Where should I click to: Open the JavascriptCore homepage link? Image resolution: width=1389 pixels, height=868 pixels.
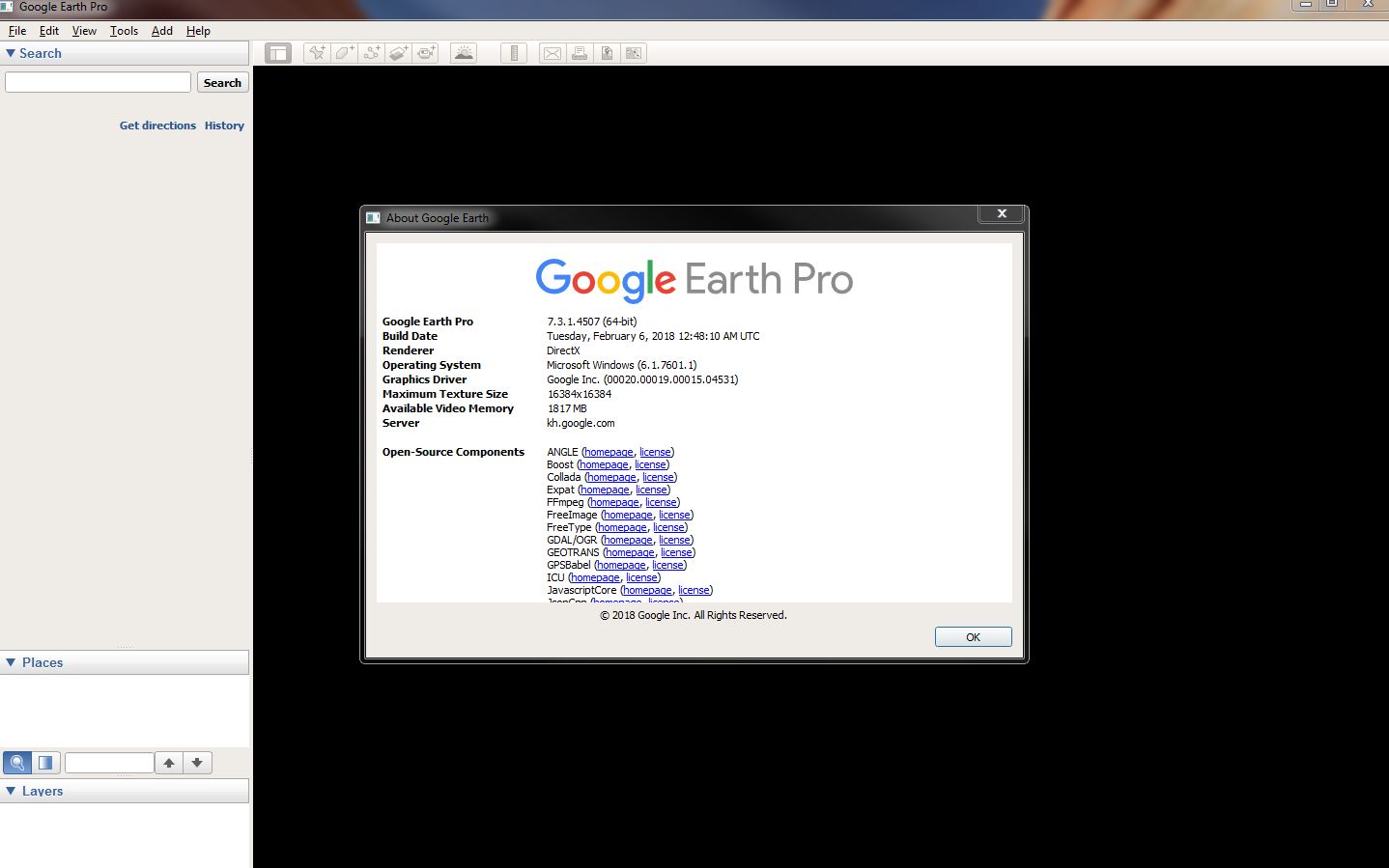pos(647,590)
